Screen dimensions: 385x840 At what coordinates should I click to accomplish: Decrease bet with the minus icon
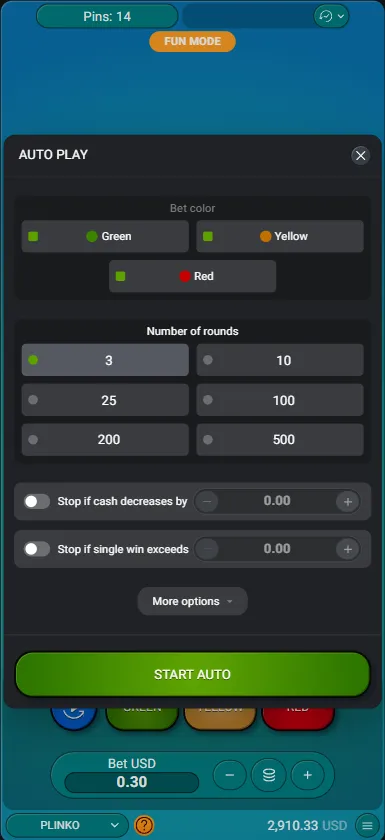point(230,775)
